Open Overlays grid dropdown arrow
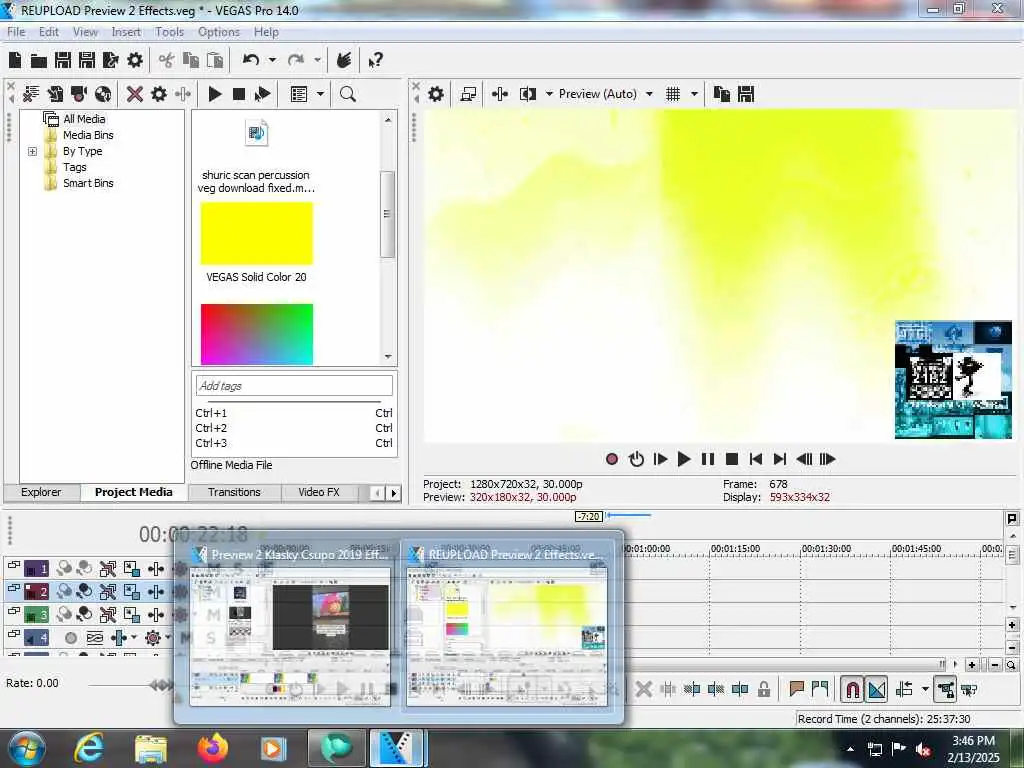Screen dimensions: 1024x768 [694, 94]
